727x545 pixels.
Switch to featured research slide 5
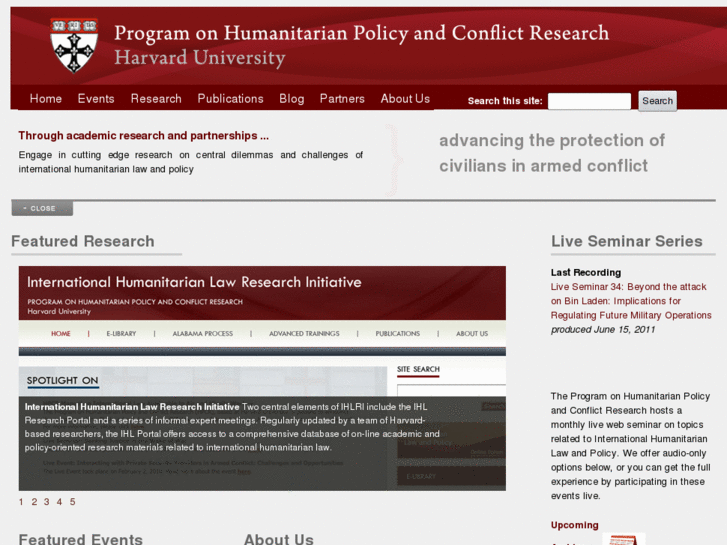click(x=72, y=502)
